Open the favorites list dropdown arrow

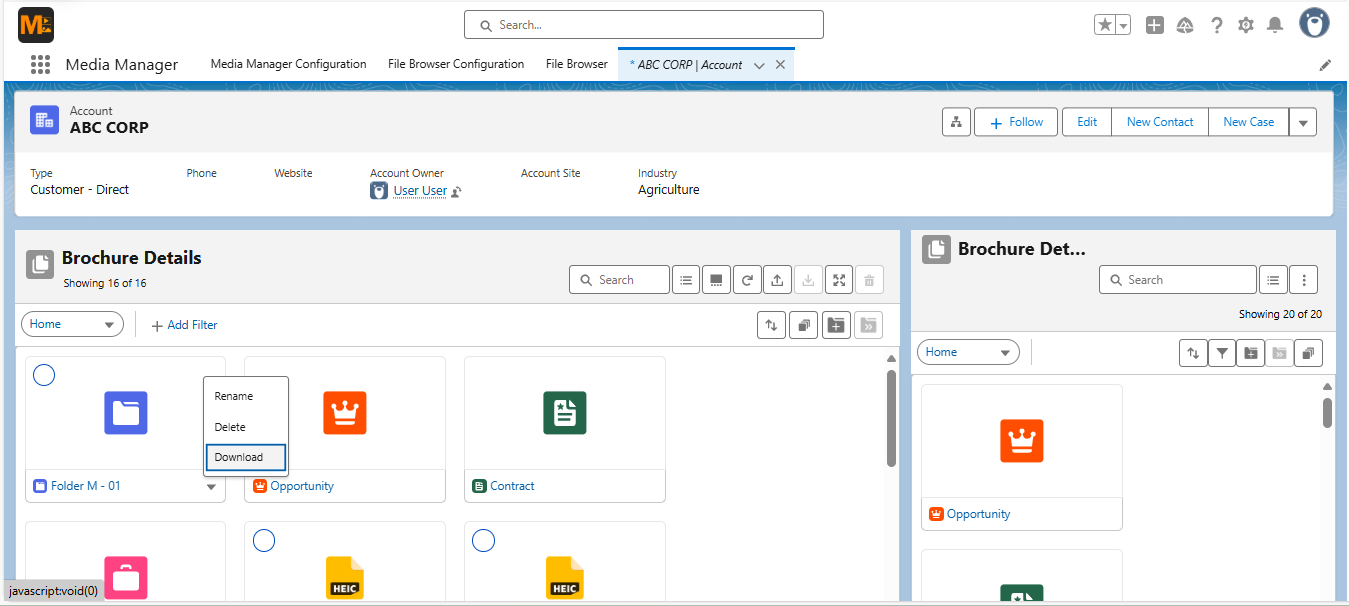point(1124,25)
